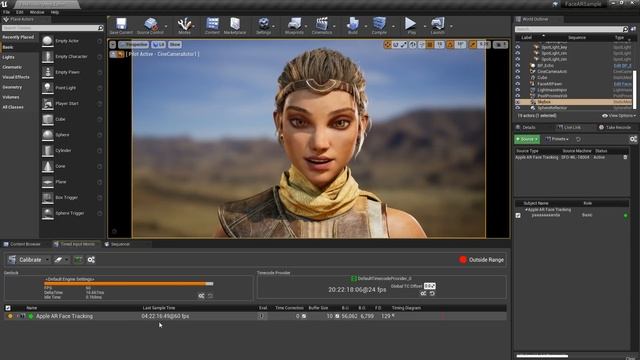The image size is (640, 360).
Task: Toggle visibility eye for Cube in outliner
Action: (518, 78)
